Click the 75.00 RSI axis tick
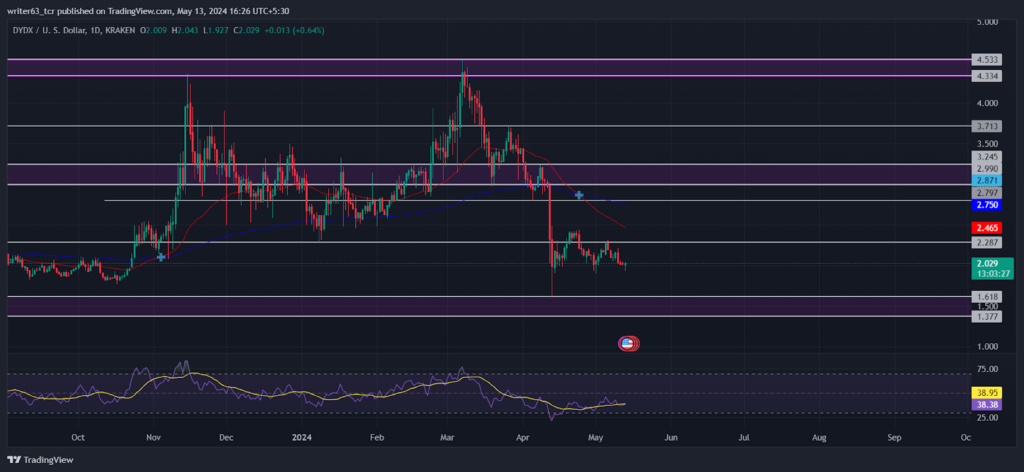1024x472 pixels. [x=987, y=369]
